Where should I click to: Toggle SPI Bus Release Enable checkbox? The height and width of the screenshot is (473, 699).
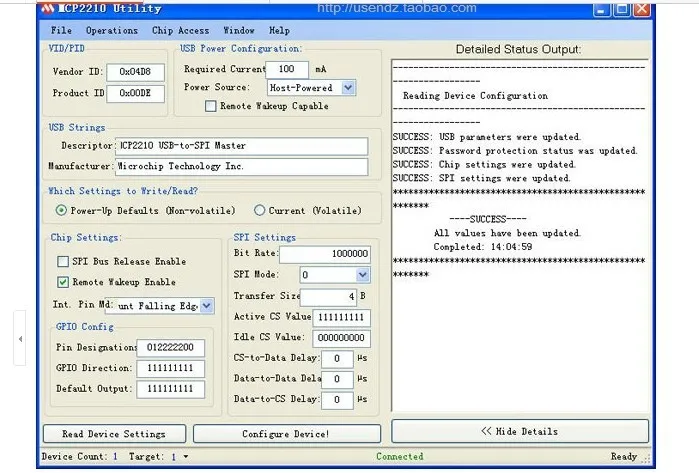(x=63, y=261)
